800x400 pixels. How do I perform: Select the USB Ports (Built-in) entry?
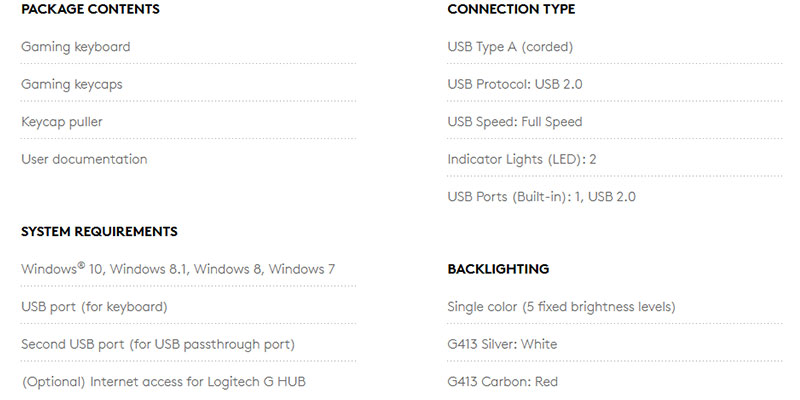(x=541, y=196)
